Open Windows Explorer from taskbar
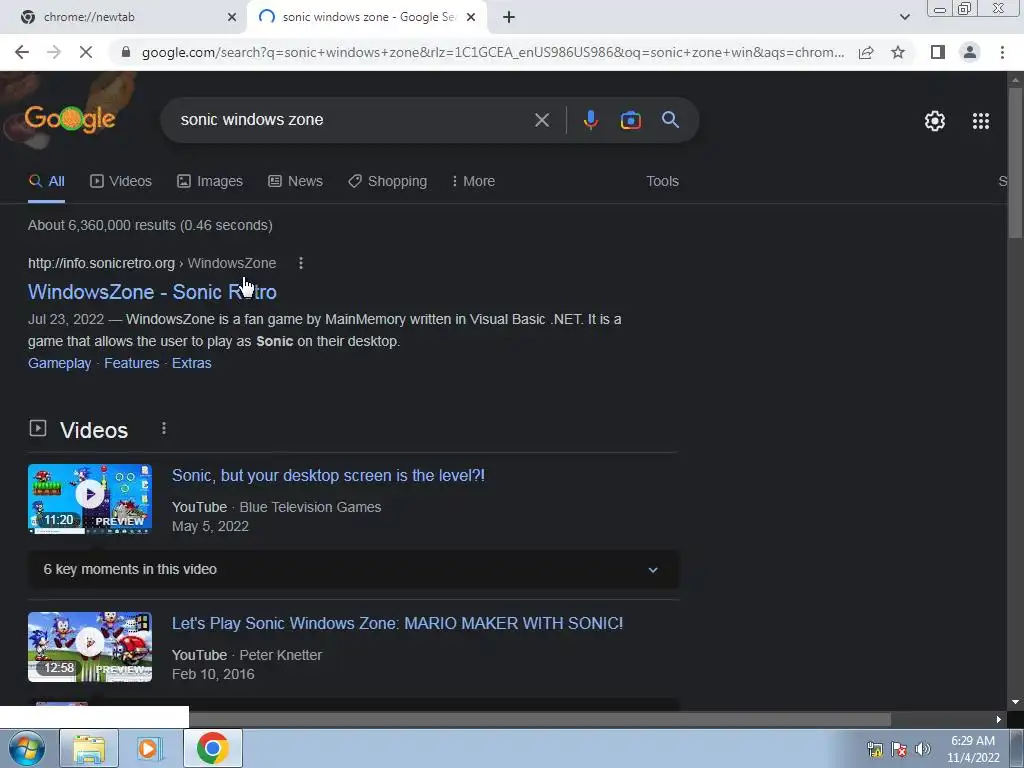 coord(89,748)
